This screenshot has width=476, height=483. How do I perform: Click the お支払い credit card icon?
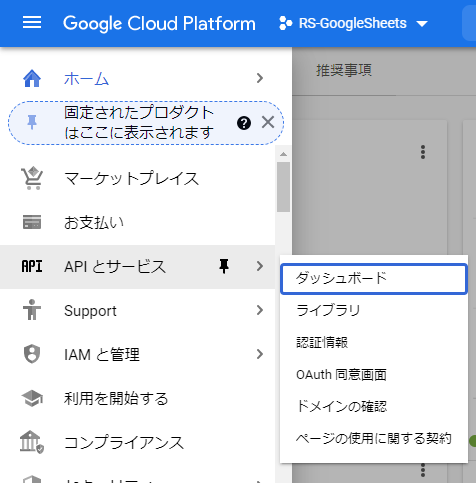[x=32, y=222]
